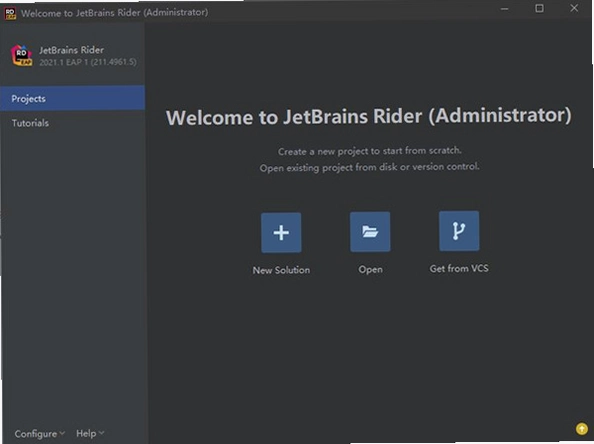Click the New Solution label
This screenshot has height=444, width=594.
(281, 270)
